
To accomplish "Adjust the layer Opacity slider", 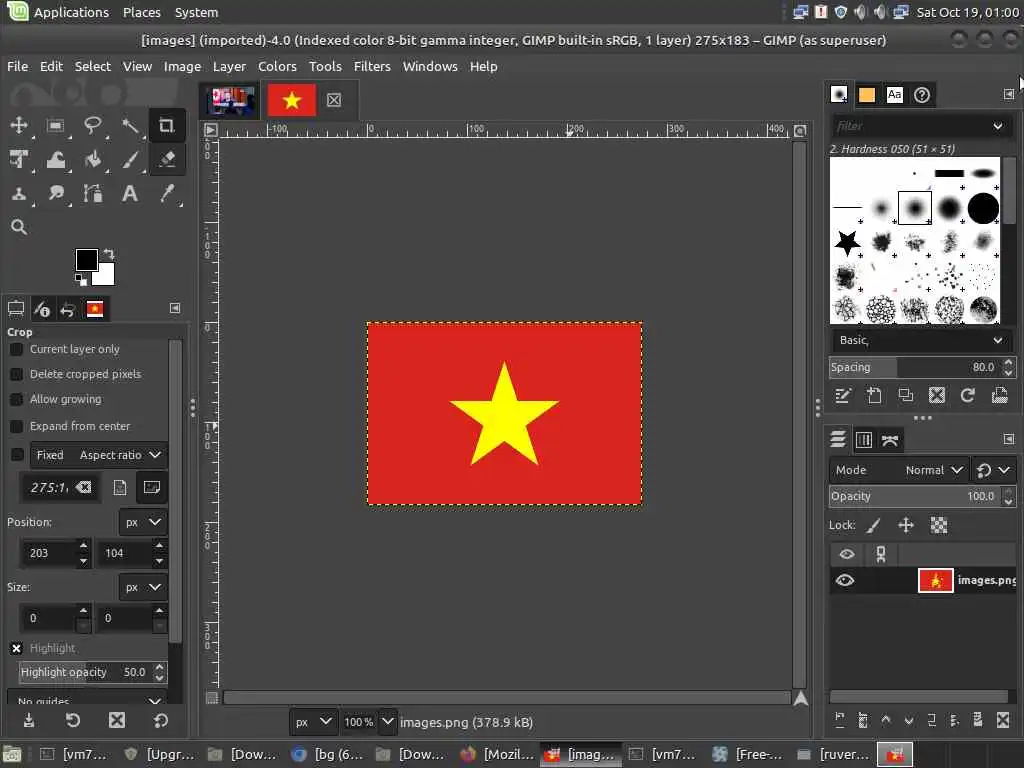I will pos(916,496).
